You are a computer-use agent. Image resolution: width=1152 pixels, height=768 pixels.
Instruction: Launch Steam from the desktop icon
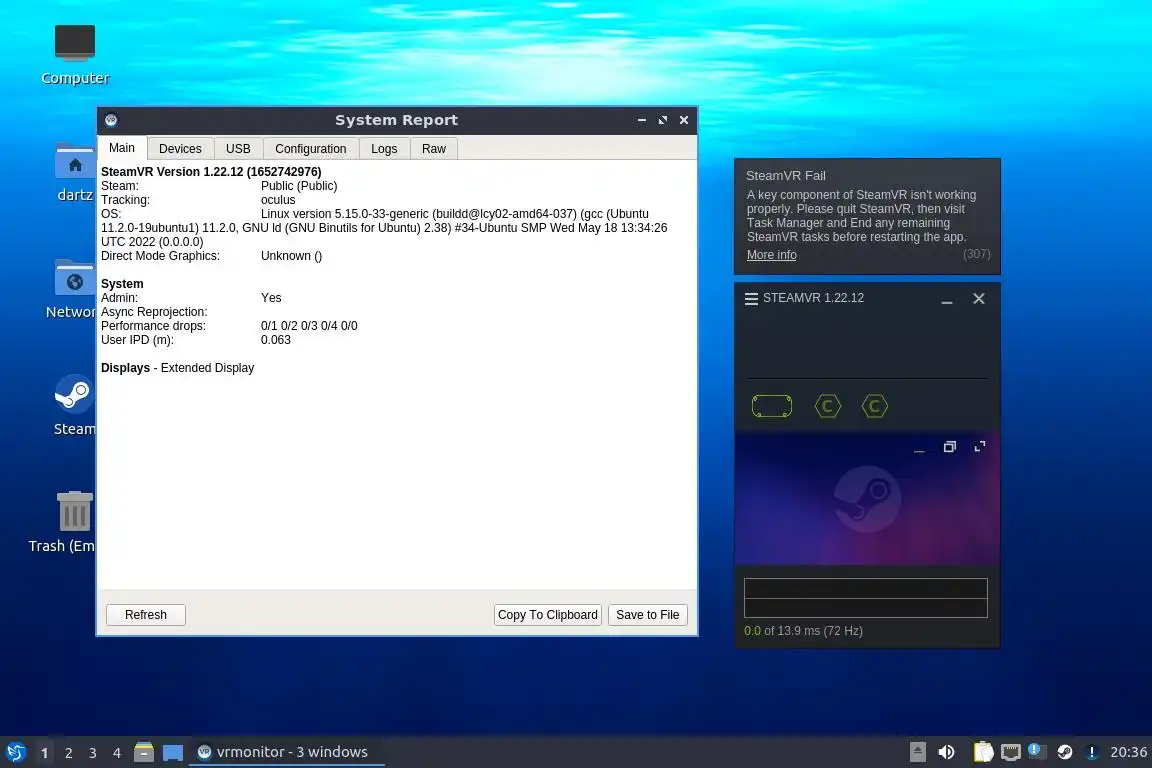pyautogui.click(x=74, y=405)
